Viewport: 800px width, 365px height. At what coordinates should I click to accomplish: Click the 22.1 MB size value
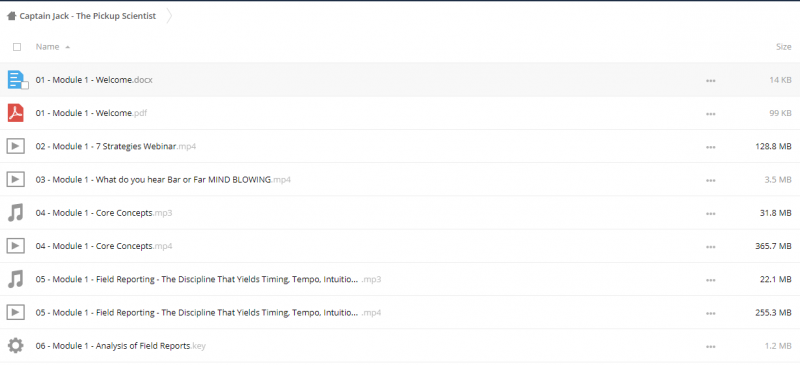[776, 279]
